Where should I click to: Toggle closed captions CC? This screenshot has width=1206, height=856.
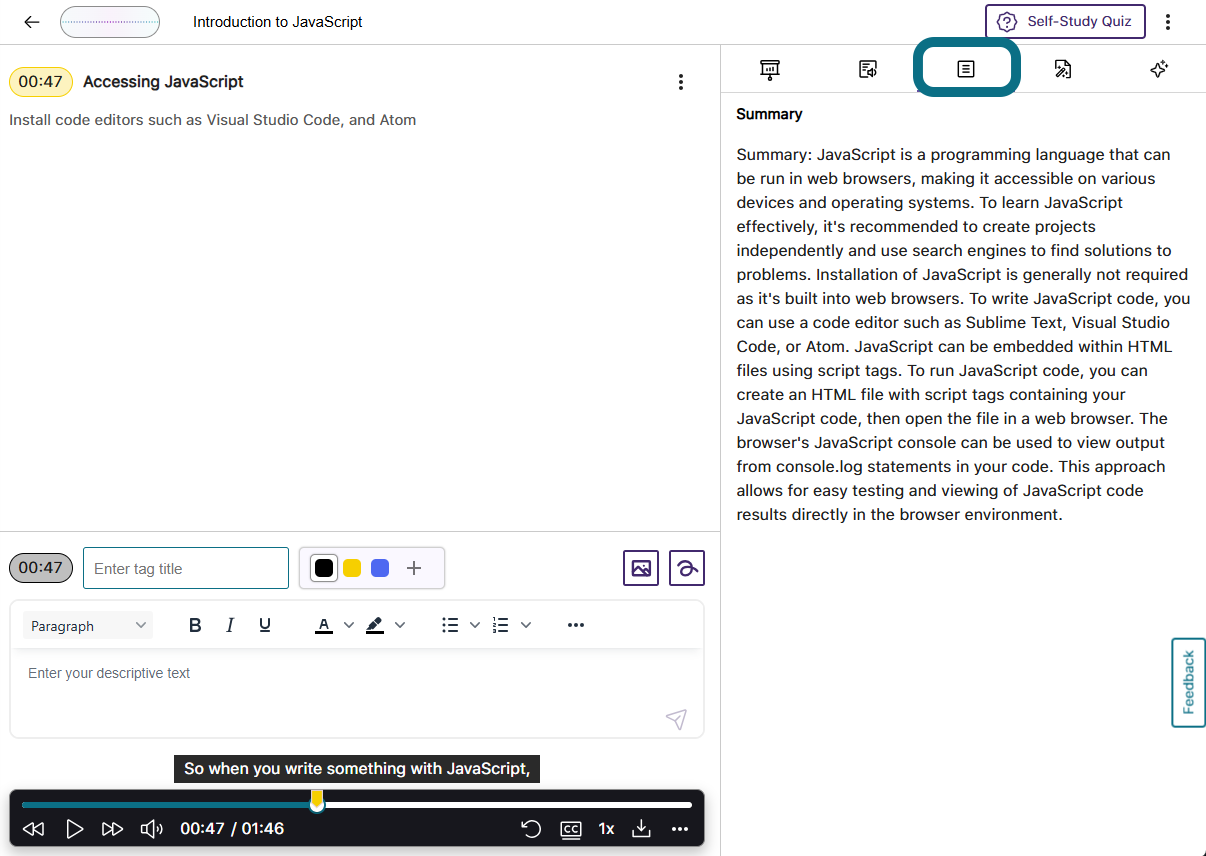570,829
